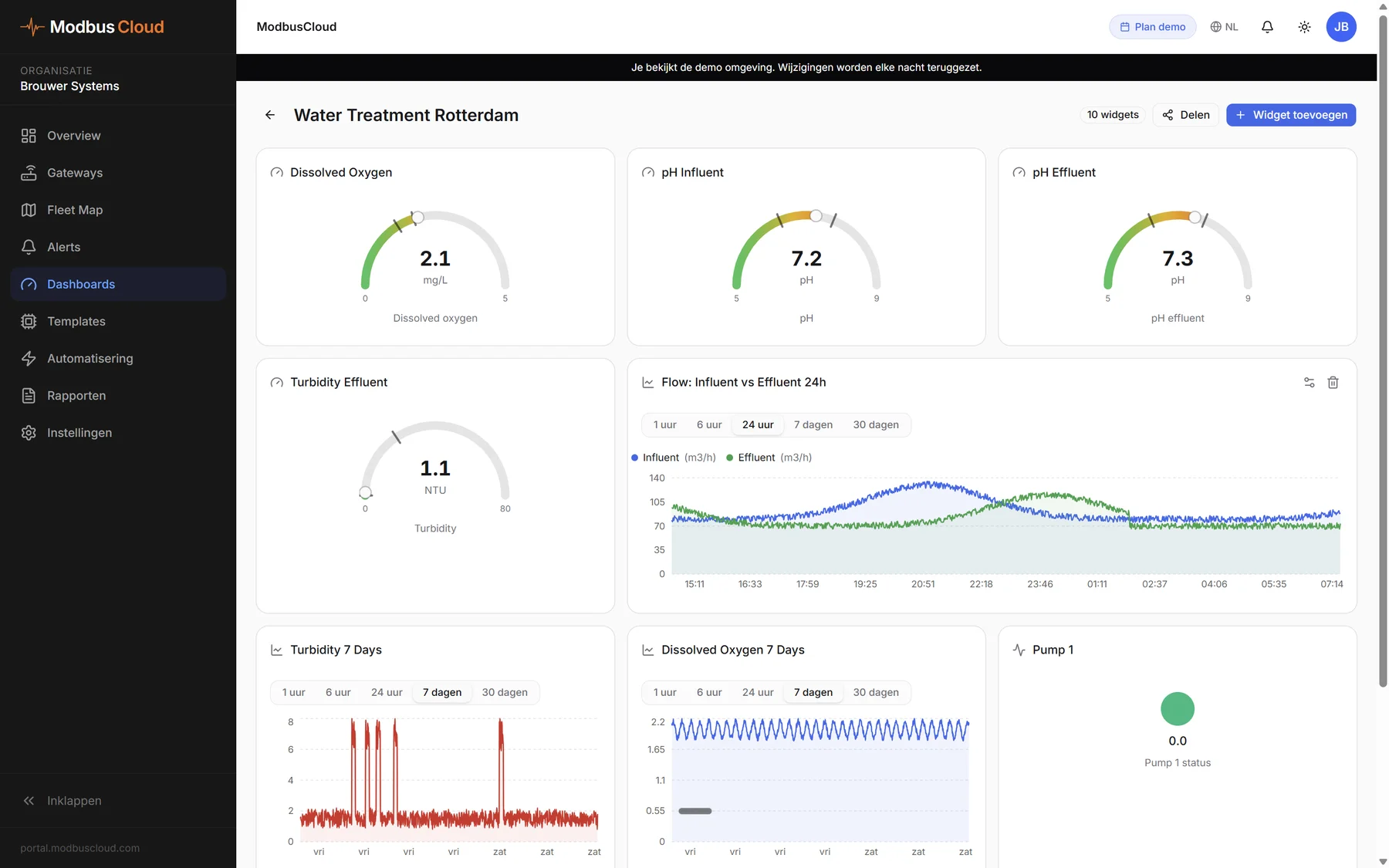1389x868 pixels.
Task: Click the 10 widgets counter badge
Action: click(1113, 115)
